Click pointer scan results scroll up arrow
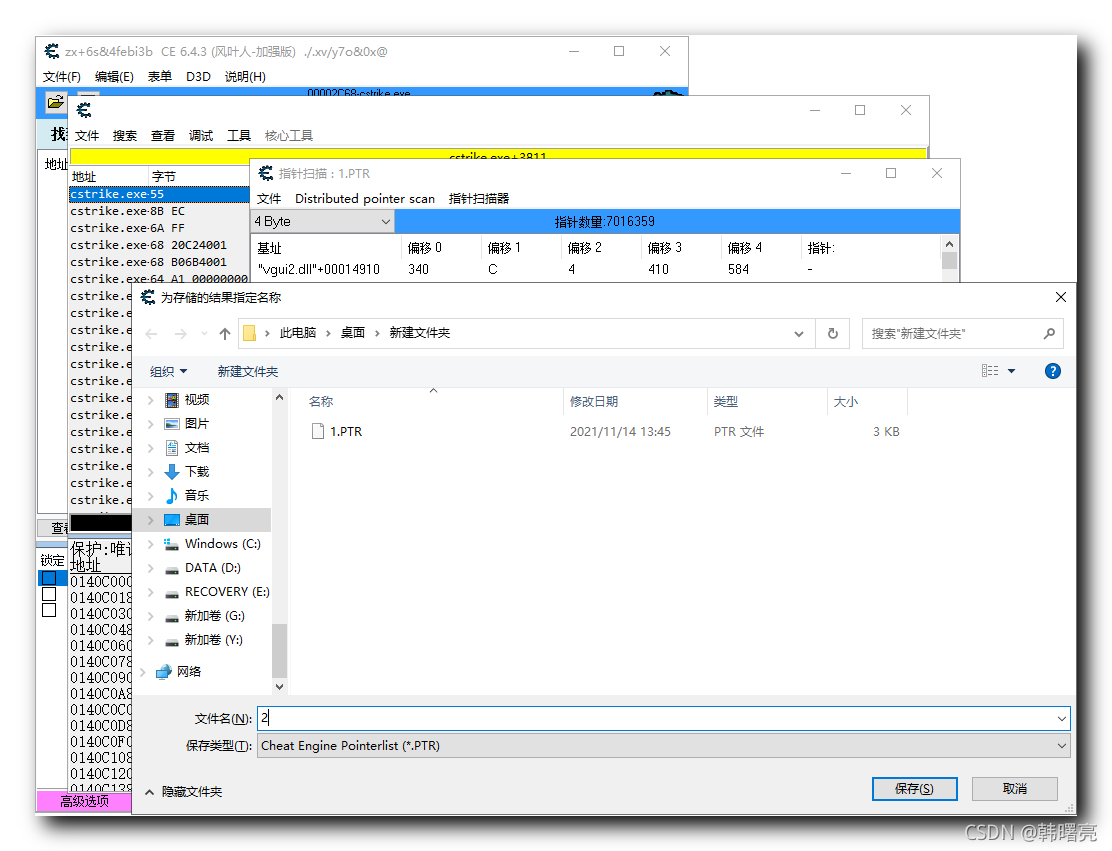1112x851 pixels. click(x=950, y=244)
